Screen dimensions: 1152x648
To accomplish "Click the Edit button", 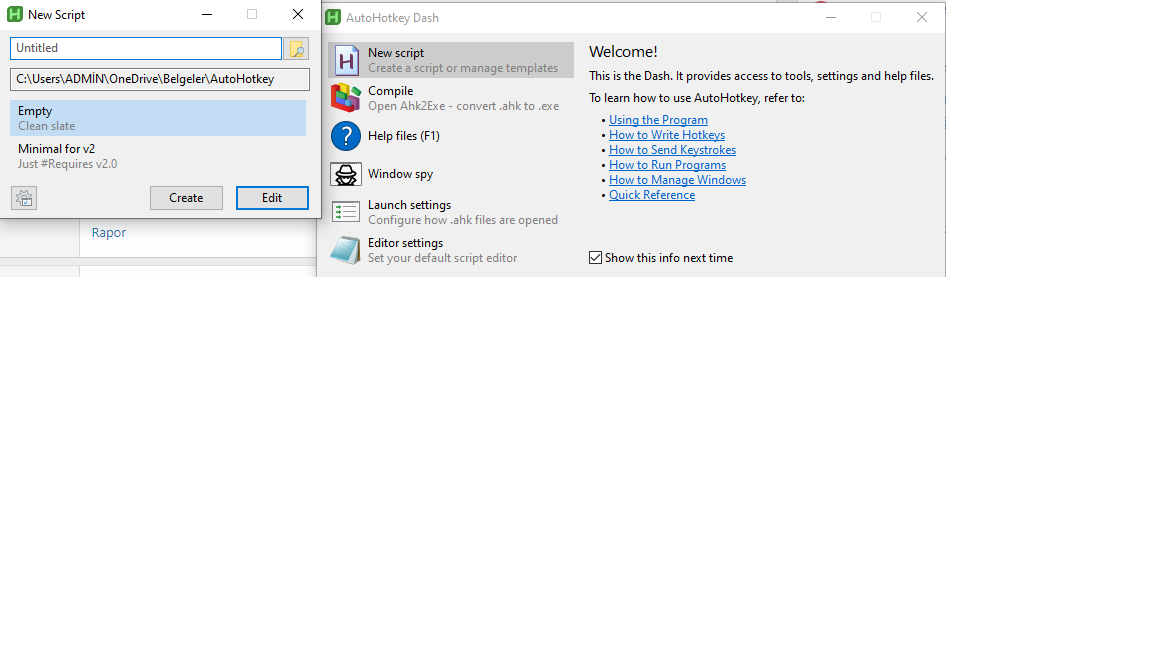I will coord(272,198).
